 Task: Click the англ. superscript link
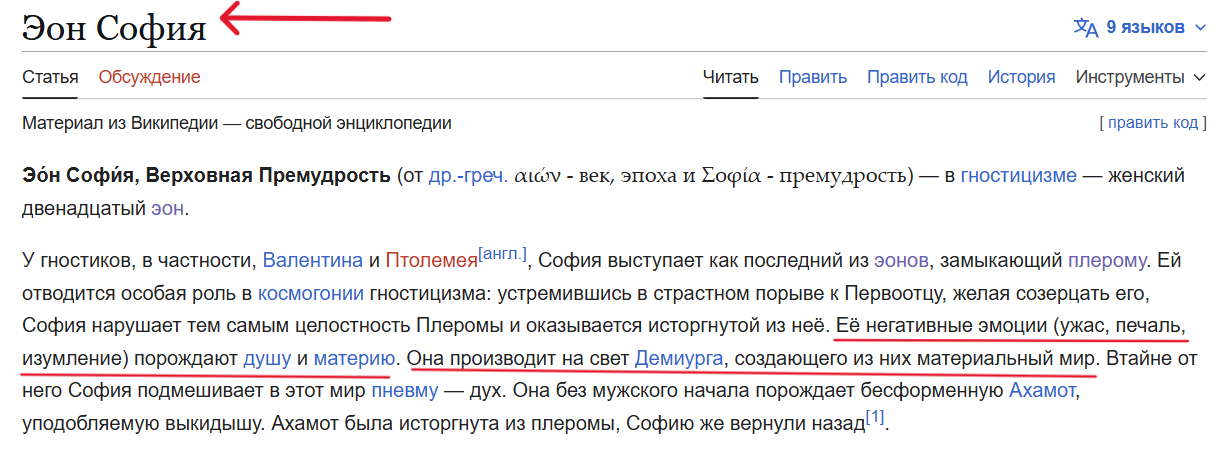(x=503, y=254)
